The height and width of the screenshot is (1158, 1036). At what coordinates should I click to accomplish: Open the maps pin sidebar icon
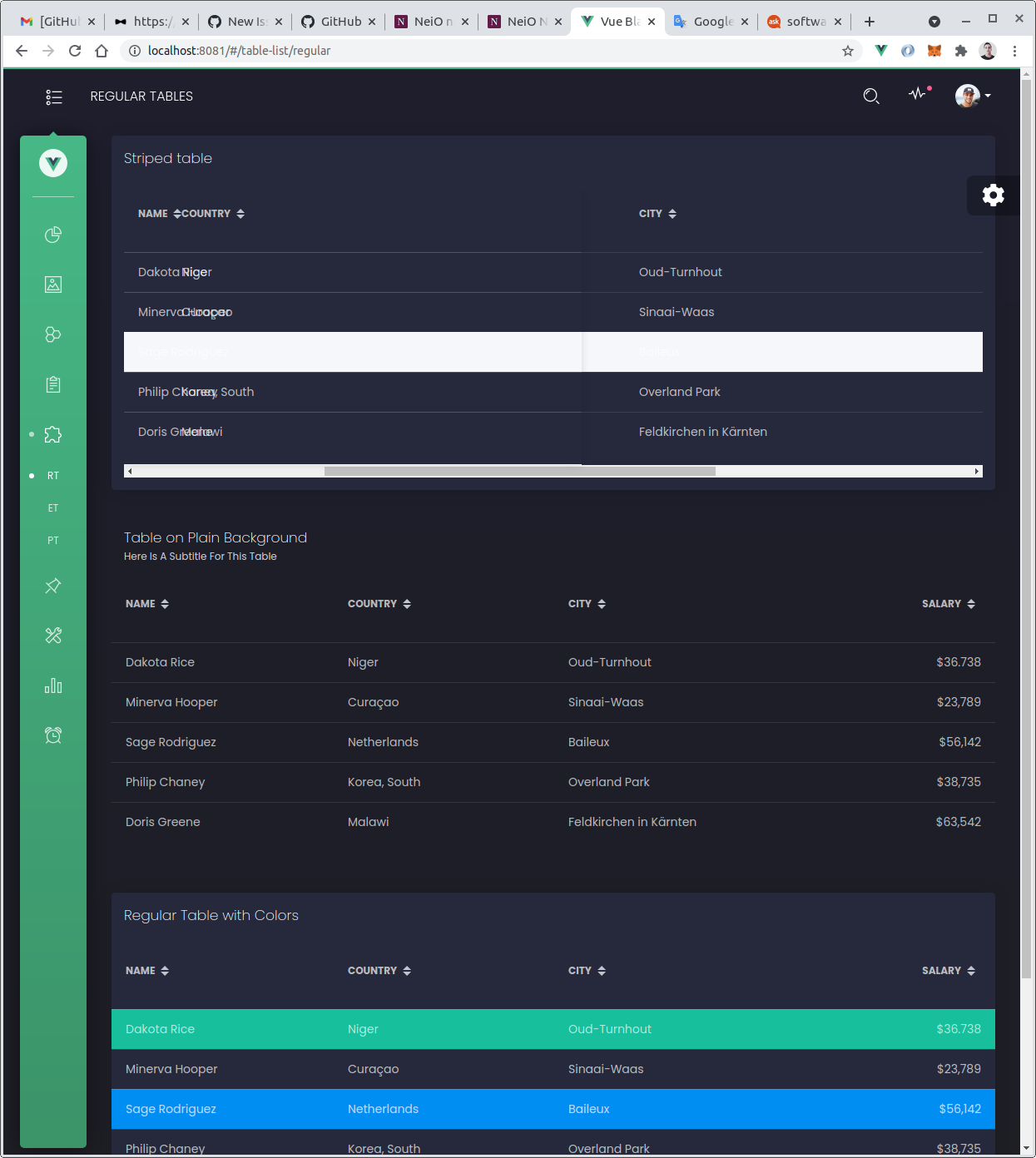[53, 586]
